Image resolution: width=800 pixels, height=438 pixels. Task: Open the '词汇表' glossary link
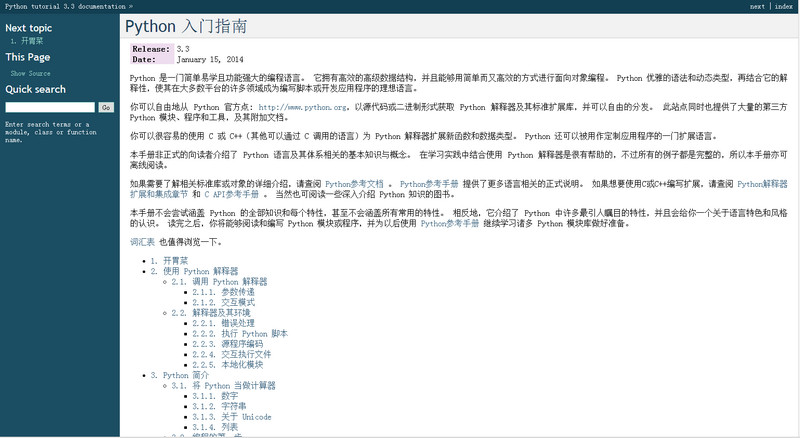click(142, 242)
